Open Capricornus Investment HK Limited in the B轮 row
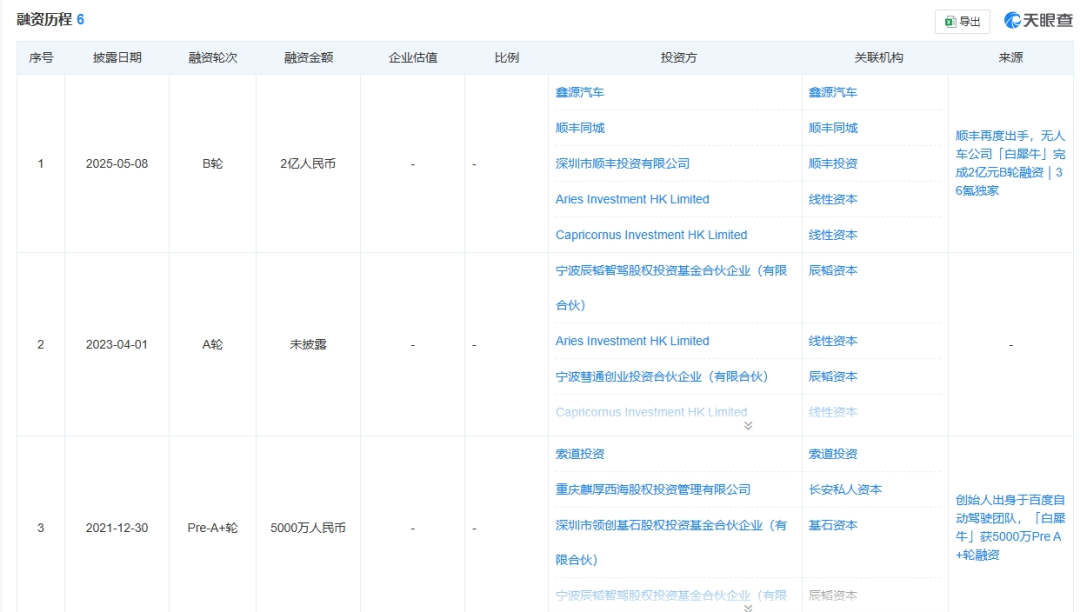 651,235
